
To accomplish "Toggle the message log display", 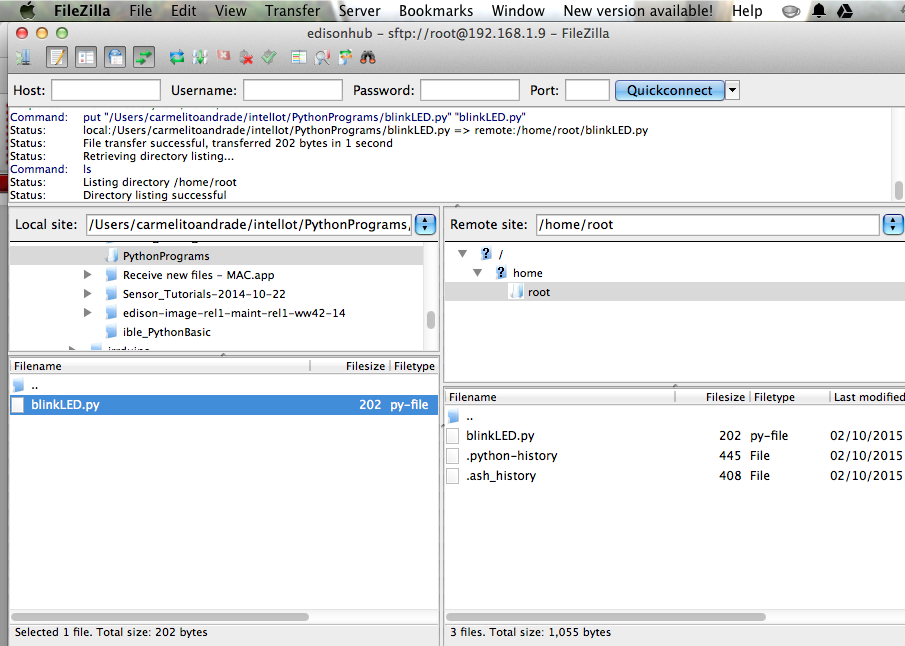I will click(x=57, y=57).
